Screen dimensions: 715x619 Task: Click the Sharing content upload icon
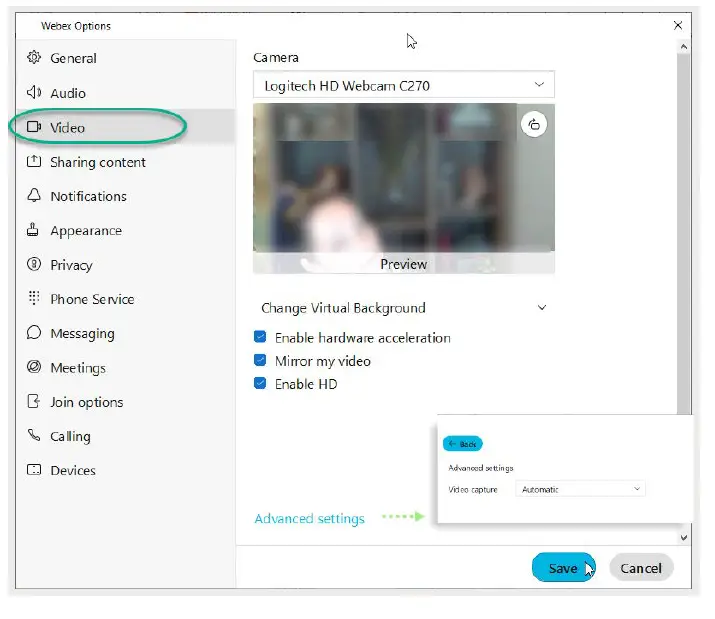coord(34,161)
